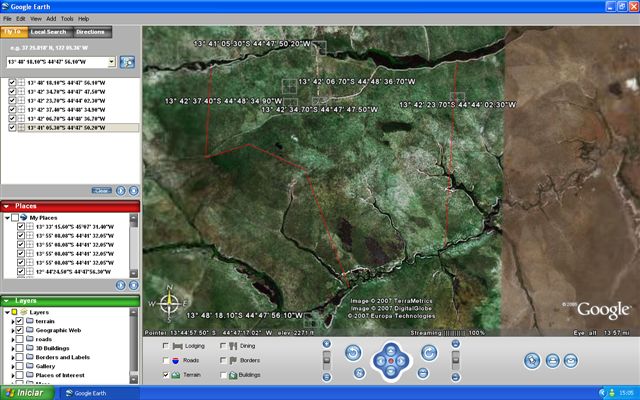Collapse the Places panel header arrow
640x400 pixels.
pyautogui.click(x=6, y=206)
